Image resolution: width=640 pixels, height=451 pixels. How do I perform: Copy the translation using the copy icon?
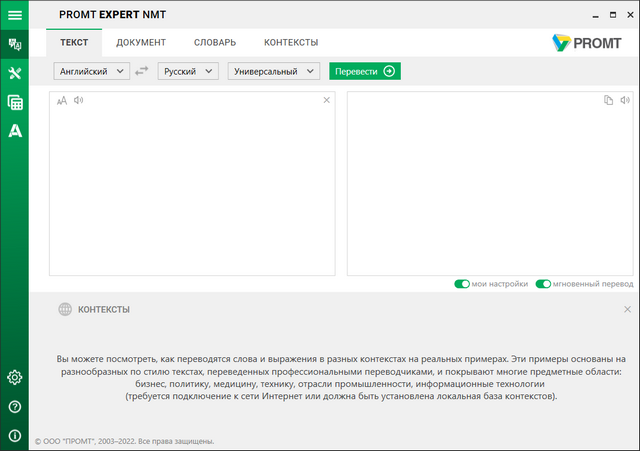[608, 100]
